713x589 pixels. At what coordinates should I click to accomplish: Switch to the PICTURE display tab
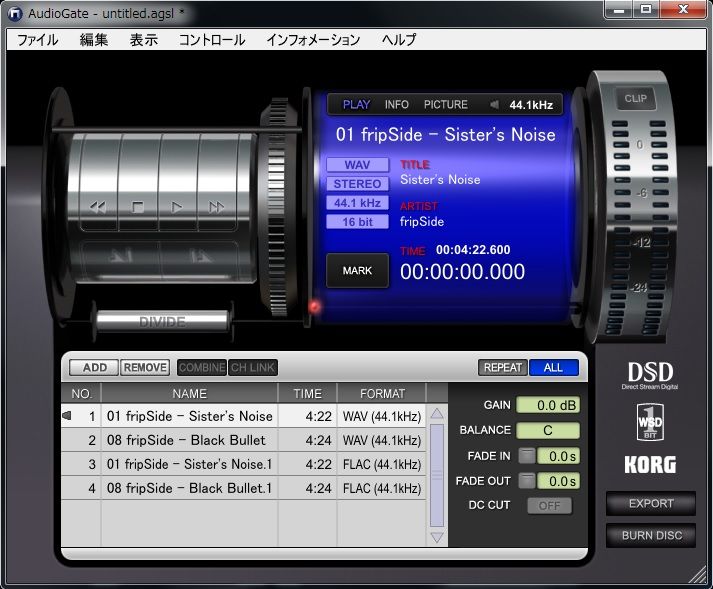446,105
